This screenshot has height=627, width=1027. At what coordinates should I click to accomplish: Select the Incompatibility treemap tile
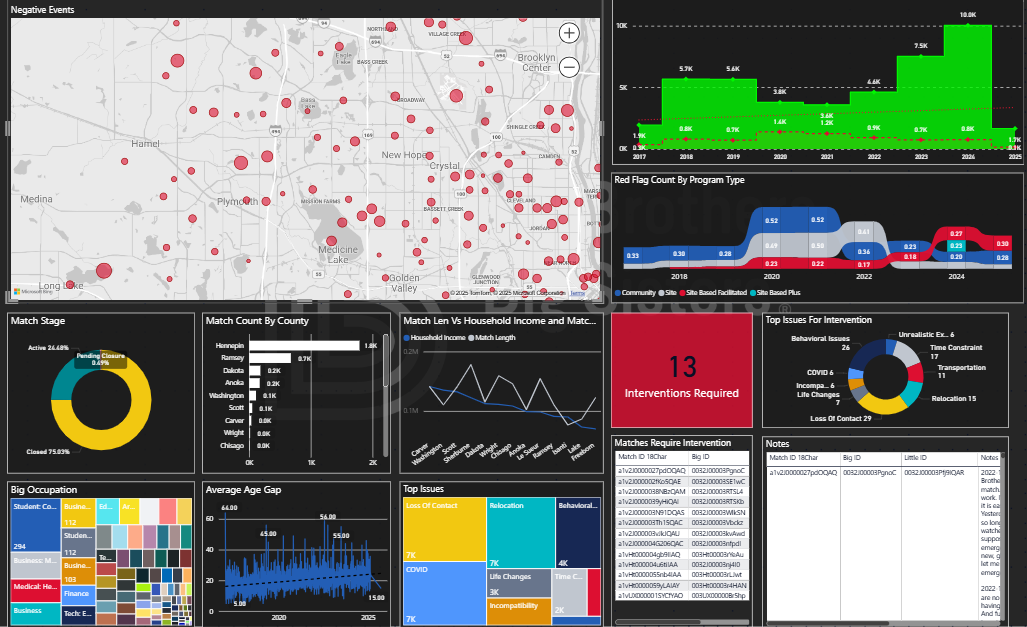pyautogui.click(x=519, y=611)
